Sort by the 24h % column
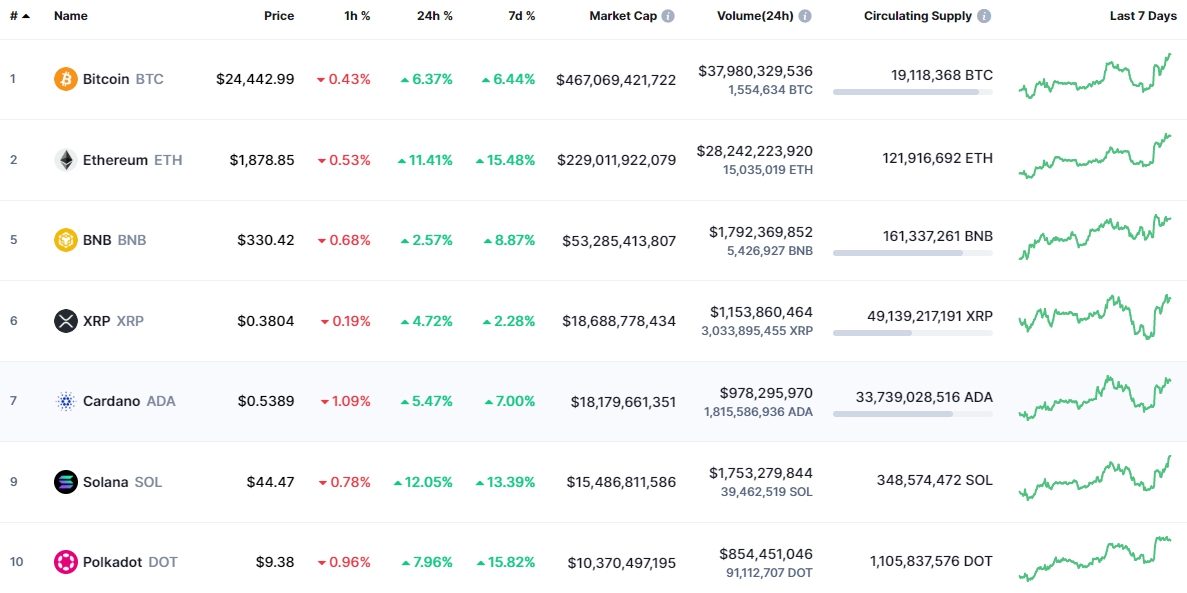 click(435, 16)
